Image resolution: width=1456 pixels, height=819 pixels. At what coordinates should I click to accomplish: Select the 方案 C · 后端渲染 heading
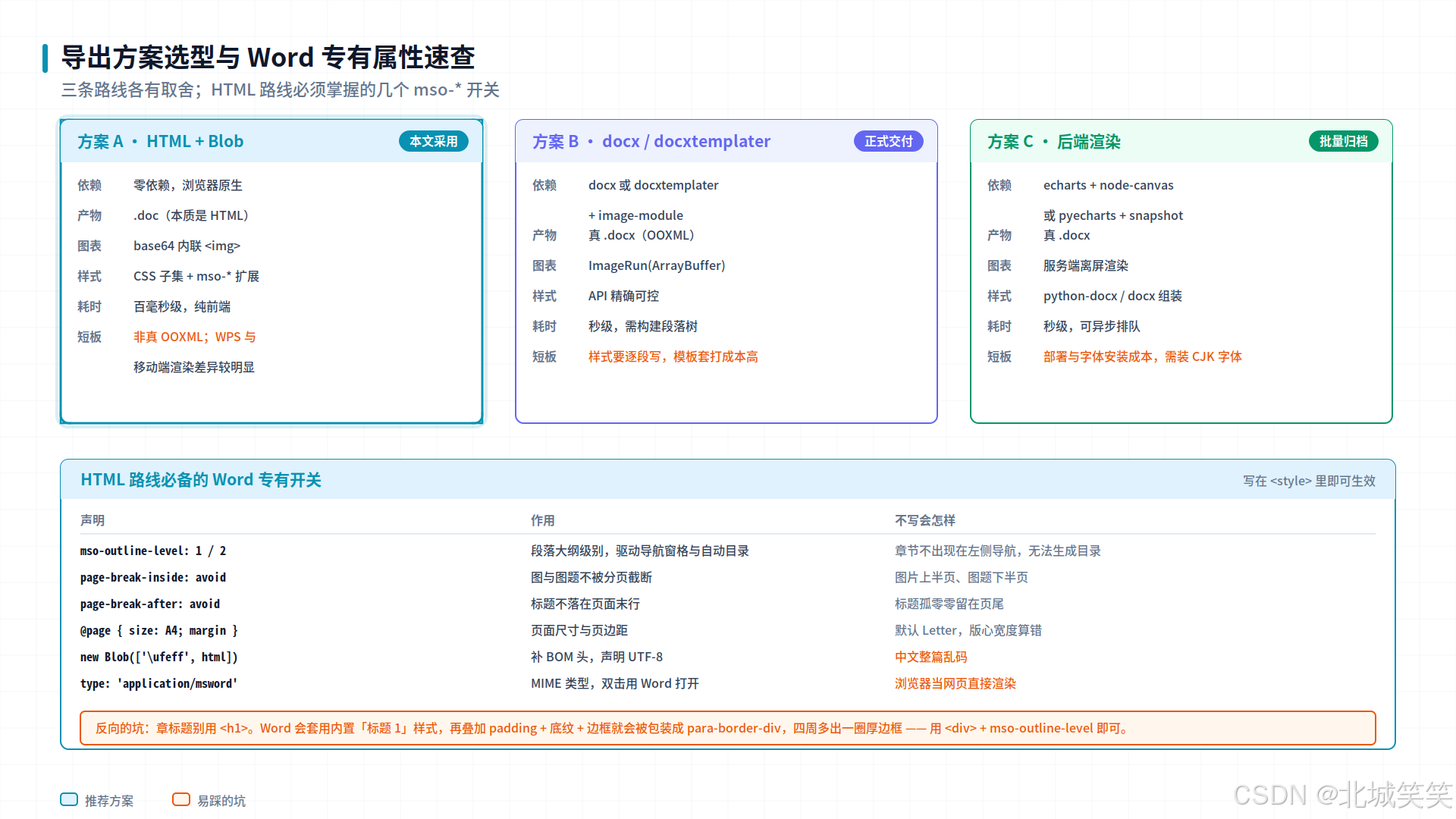coord(1054,142)
